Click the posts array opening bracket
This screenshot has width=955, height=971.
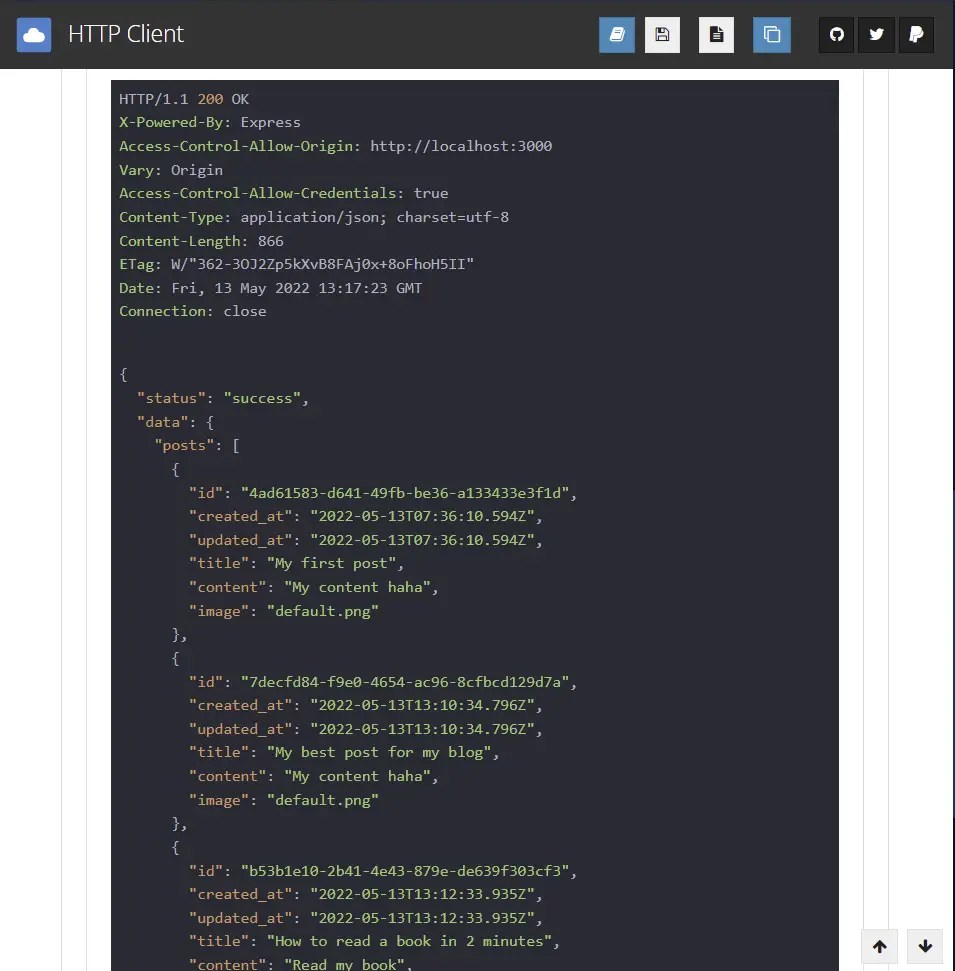(x=236, y=445)
